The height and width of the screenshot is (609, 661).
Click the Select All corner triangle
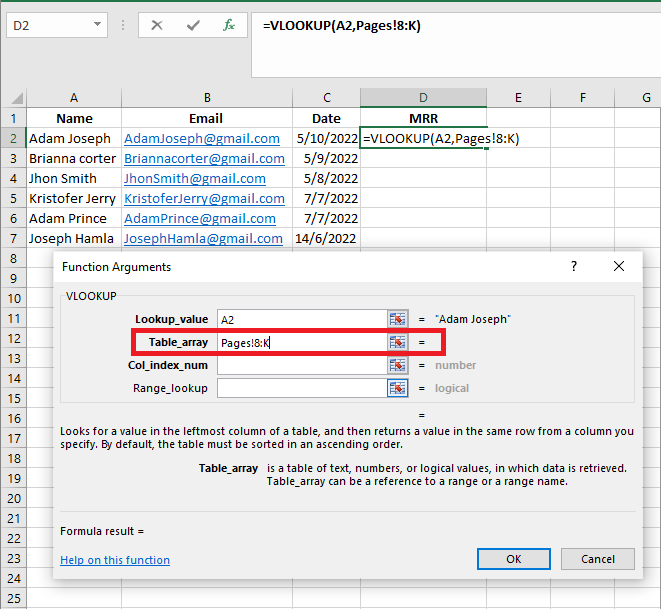(x=16, y=98)
